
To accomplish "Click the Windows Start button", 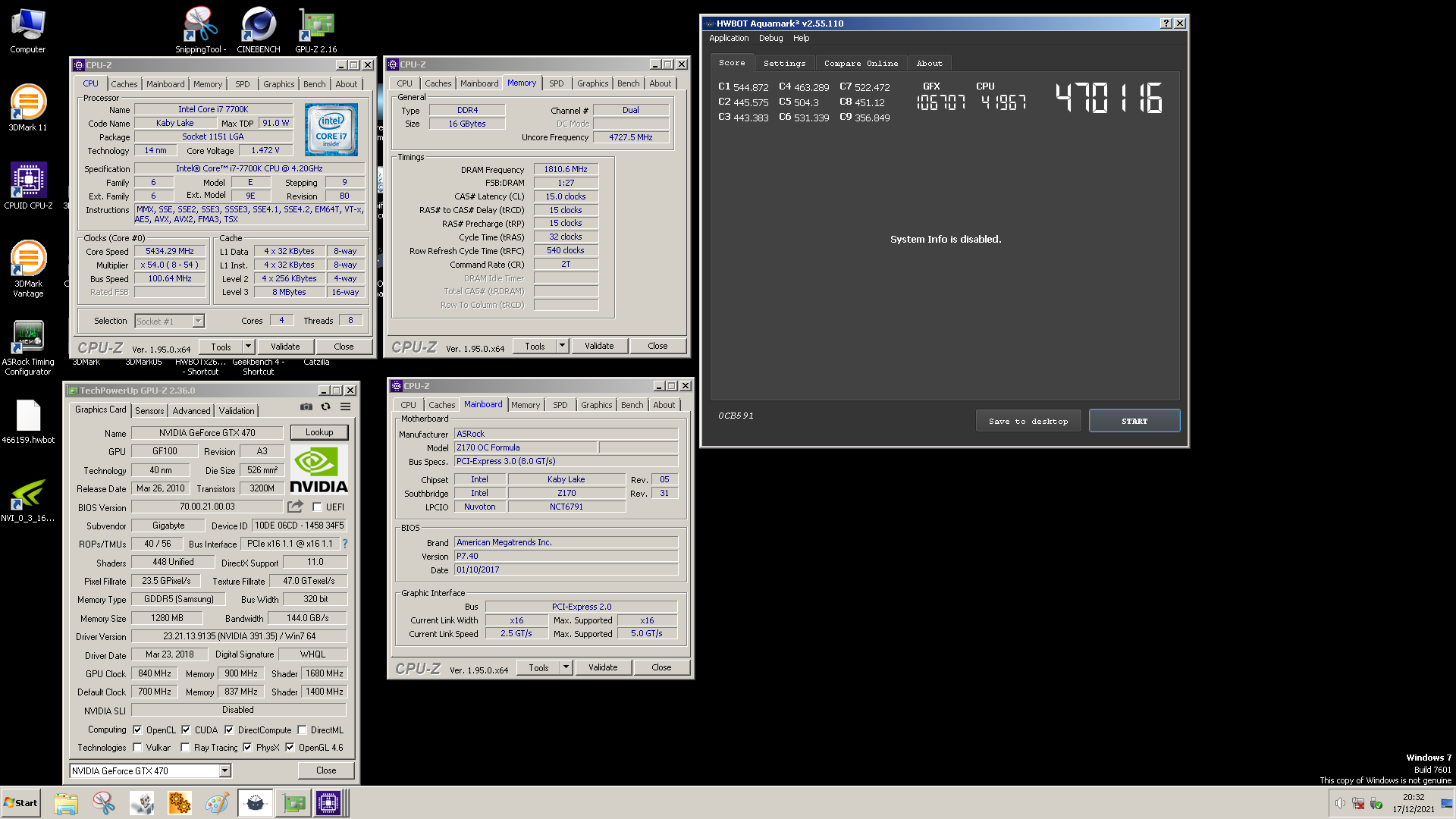I will pos(20,803).
